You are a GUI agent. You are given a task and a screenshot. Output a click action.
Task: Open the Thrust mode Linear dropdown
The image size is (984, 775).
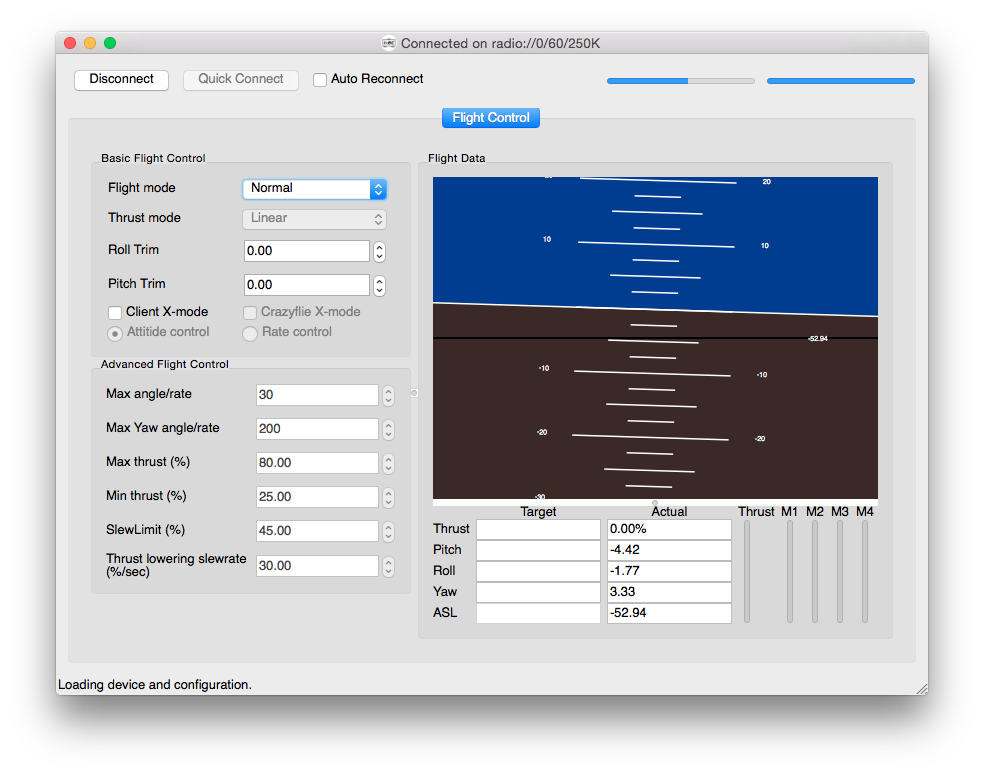coord(314,218)
